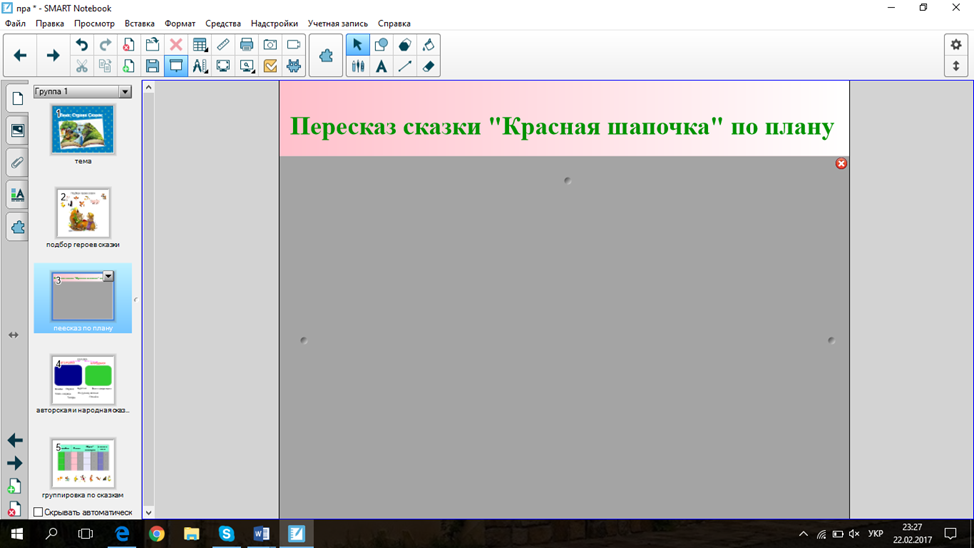Image resolution: width=974 pixels, height=548 pixels.
Task: Open the 'авторская и народная' slide thumbnail
Action: tap(83, 380)
